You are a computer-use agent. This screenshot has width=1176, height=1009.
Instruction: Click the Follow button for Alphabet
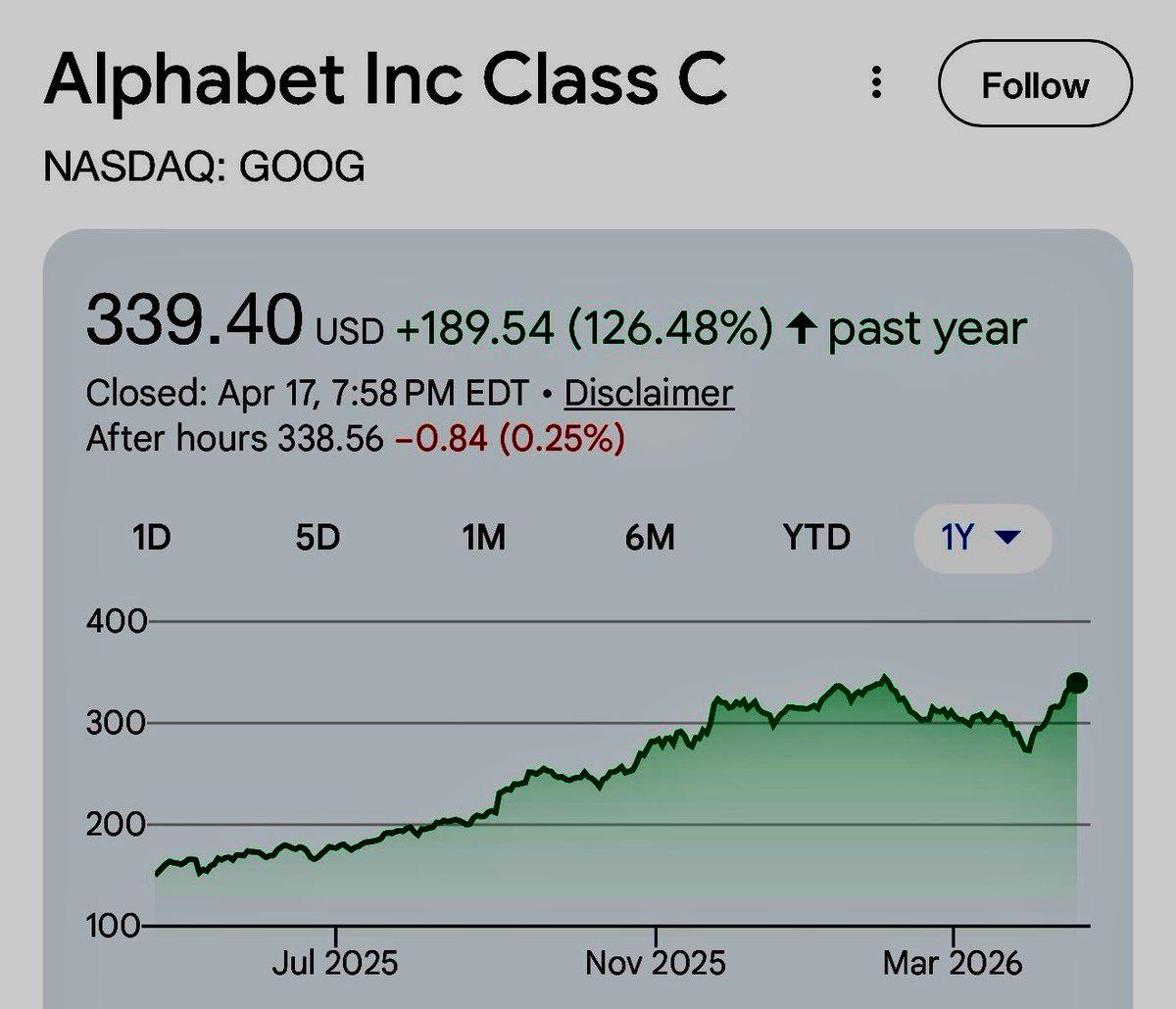[1035, 84]
